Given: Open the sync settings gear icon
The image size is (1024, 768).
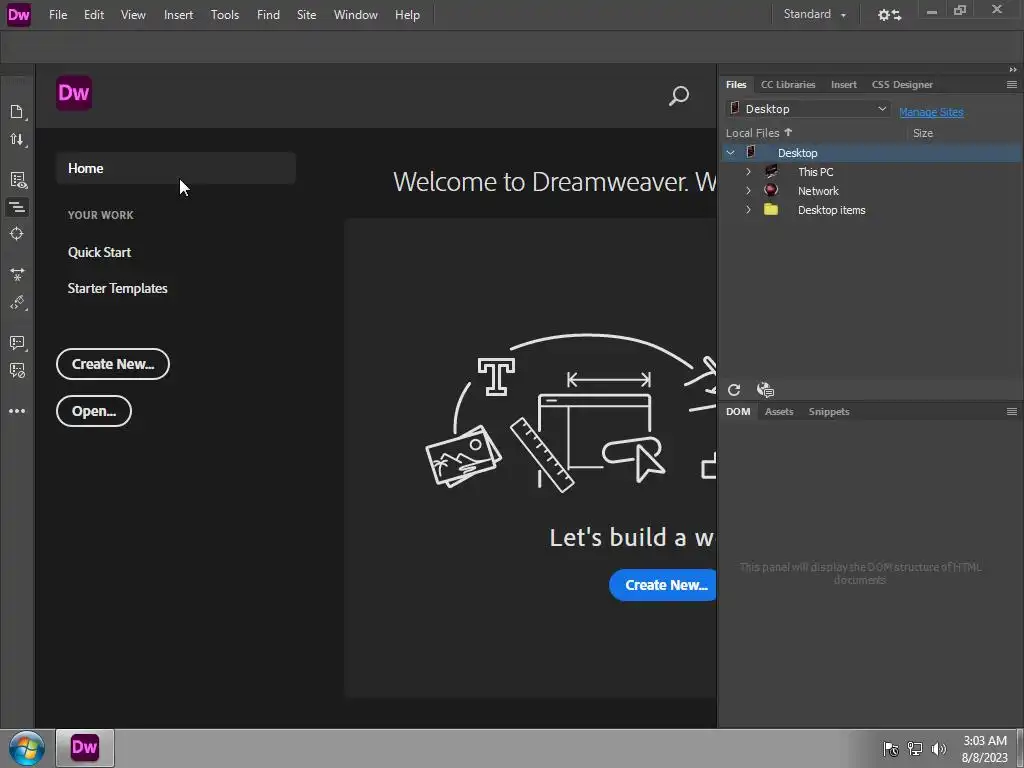Looking at the screenshot, I should [x=889, y=14].
